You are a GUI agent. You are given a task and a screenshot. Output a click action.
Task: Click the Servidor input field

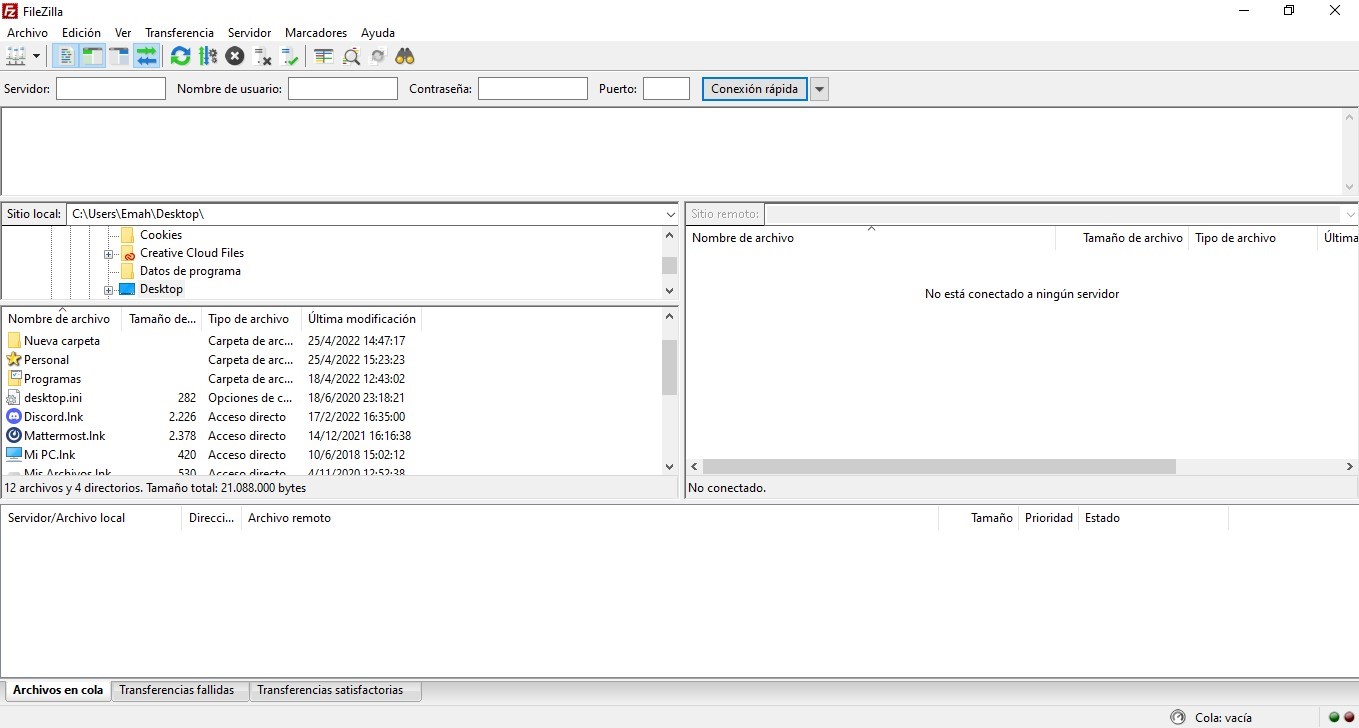click(x=110, y=89)
